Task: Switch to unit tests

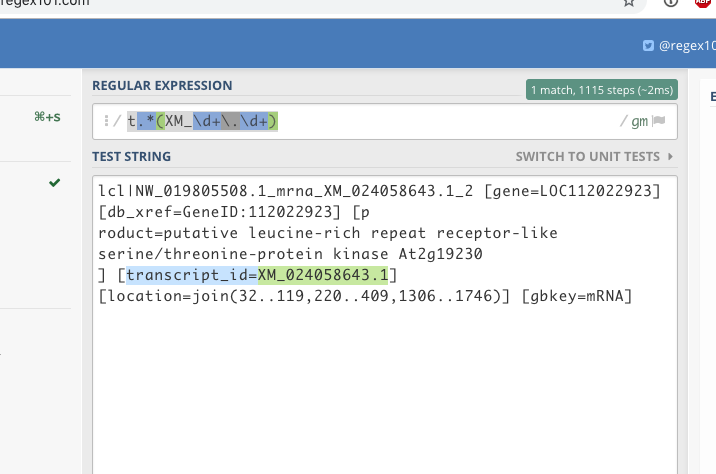Action: coord(588,157)
